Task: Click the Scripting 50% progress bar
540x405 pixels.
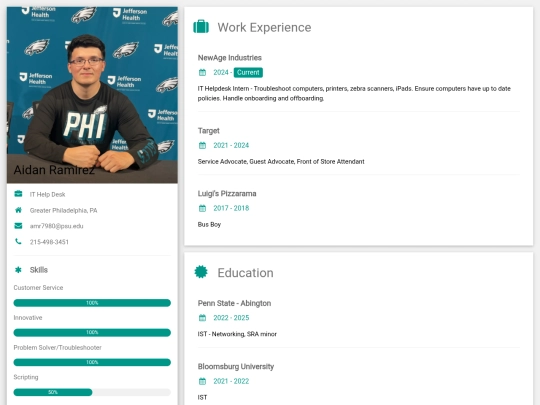Action: pyautogui.click(x=92, y=392)
